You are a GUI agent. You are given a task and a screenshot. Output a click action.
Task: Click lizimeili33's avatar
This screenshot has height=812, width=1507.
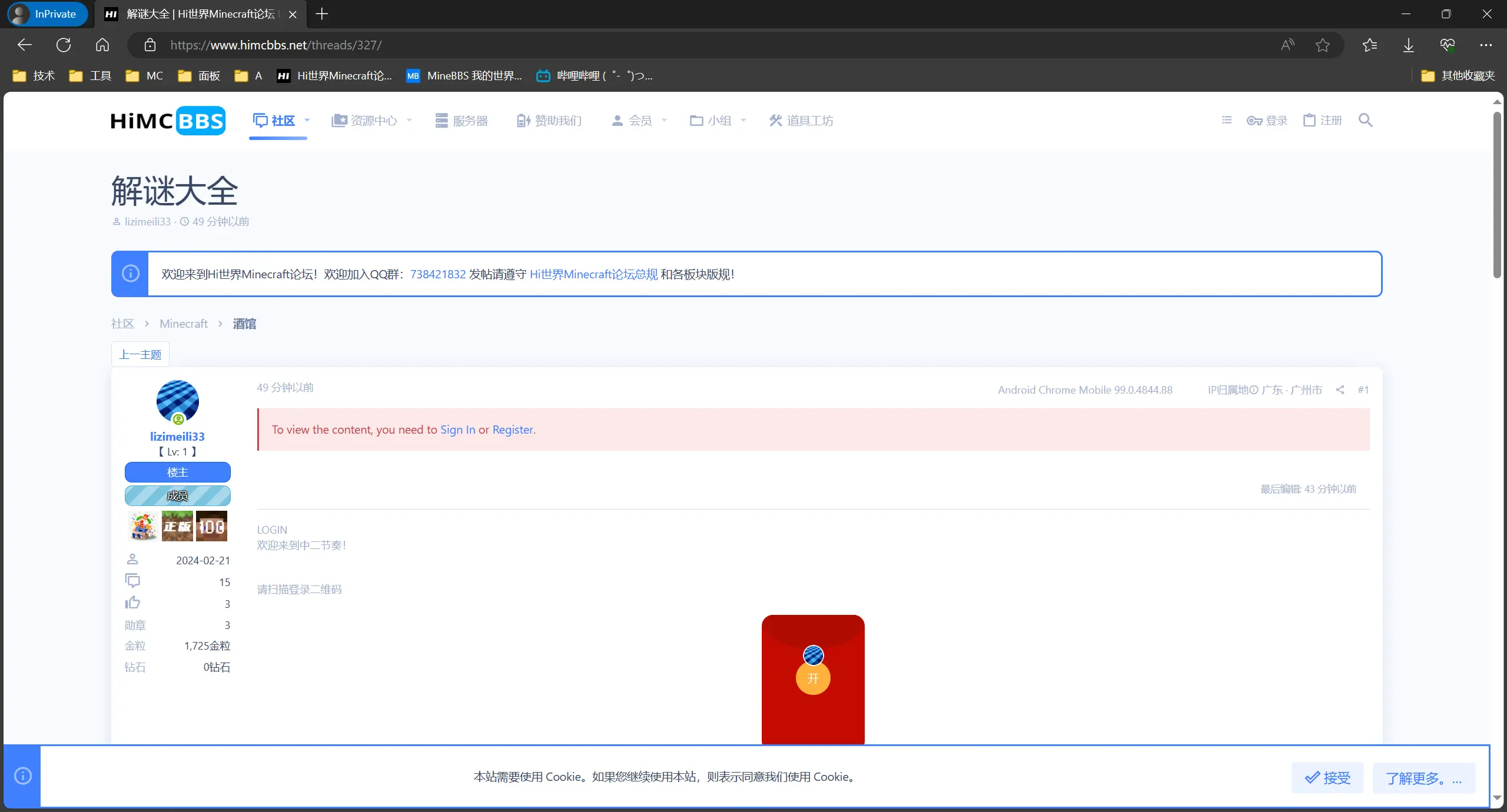click(x=177, y=400)
